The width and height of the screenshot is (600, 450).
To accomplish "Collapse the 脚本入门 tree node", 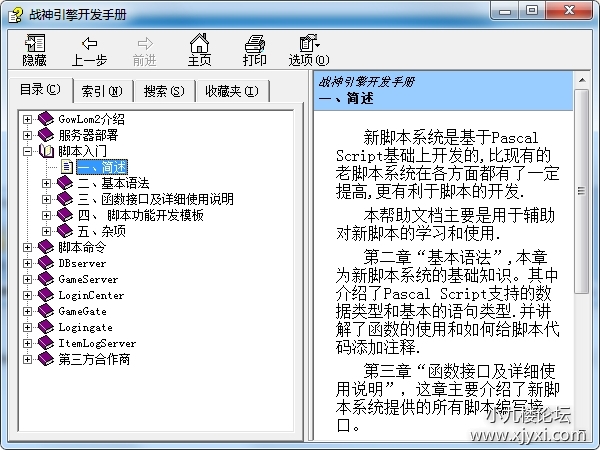I will tap(27, 151).
